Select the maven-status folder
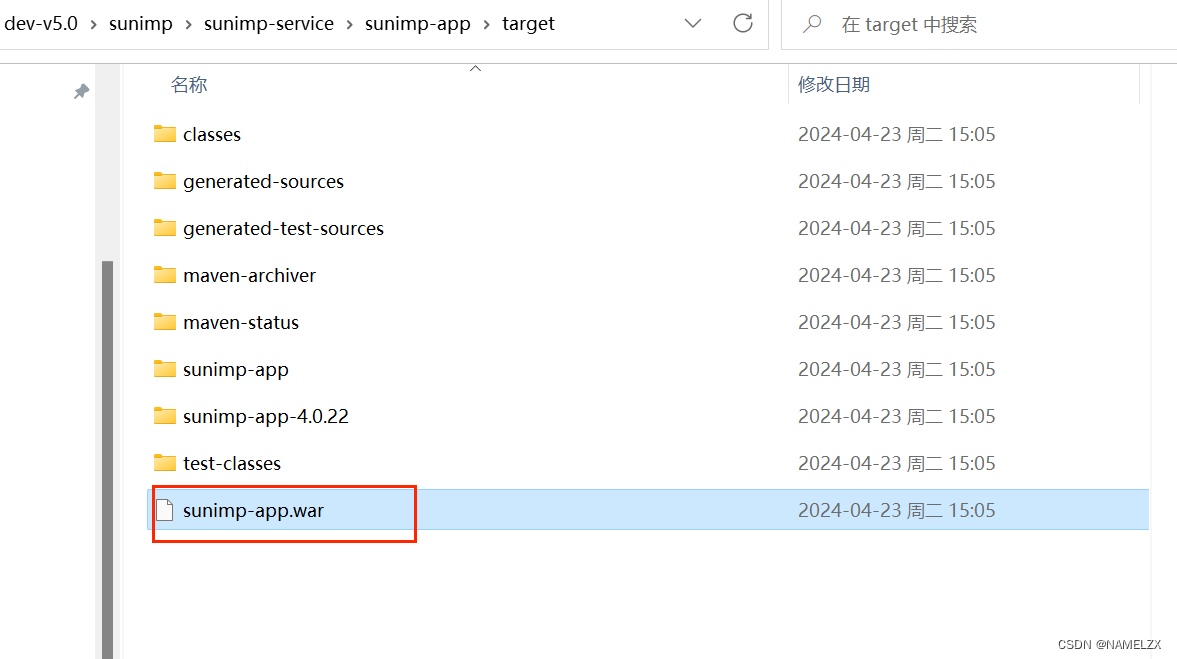The height and width of the screenshot is (659, 1177). [240, 322]
